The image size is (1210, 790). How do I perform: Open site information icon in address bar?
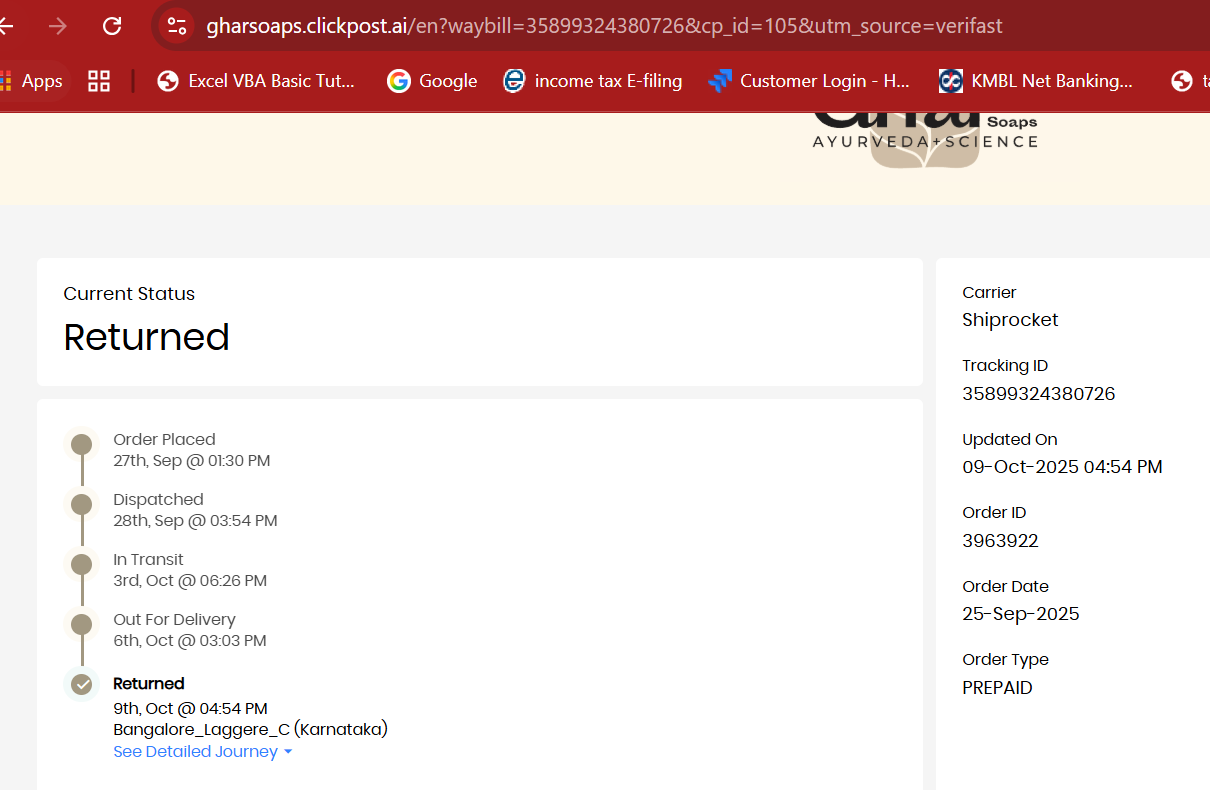pos(177,26)
